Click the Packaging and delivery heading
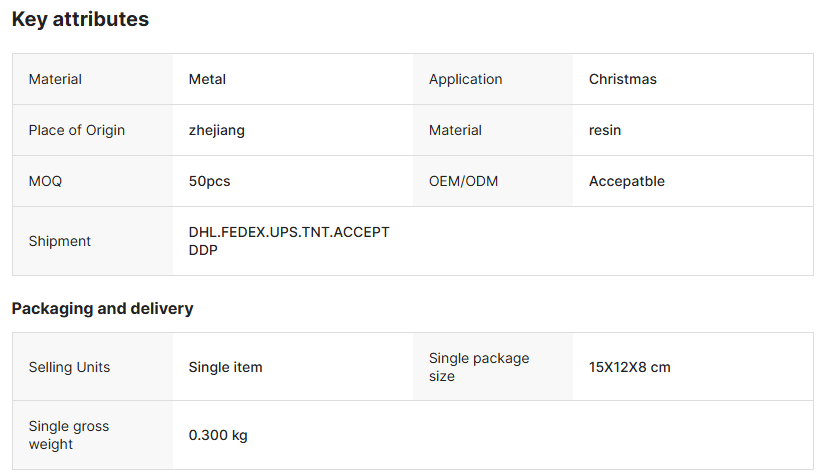Screen dimensions: 818x476 [x=102, y=308]
